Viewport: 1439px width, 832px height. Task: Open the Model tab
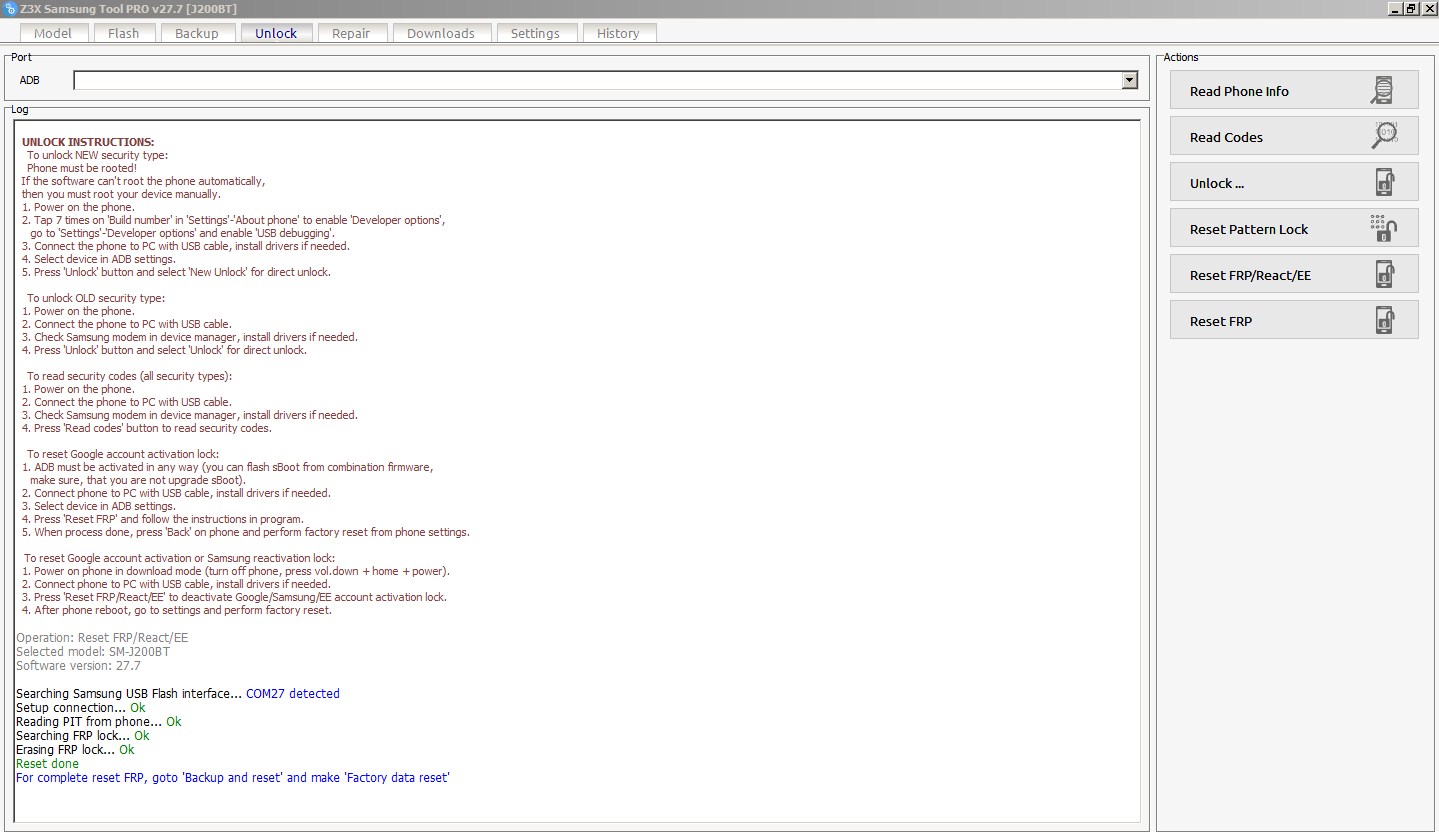pyautogui.click(x=53, y=33)
